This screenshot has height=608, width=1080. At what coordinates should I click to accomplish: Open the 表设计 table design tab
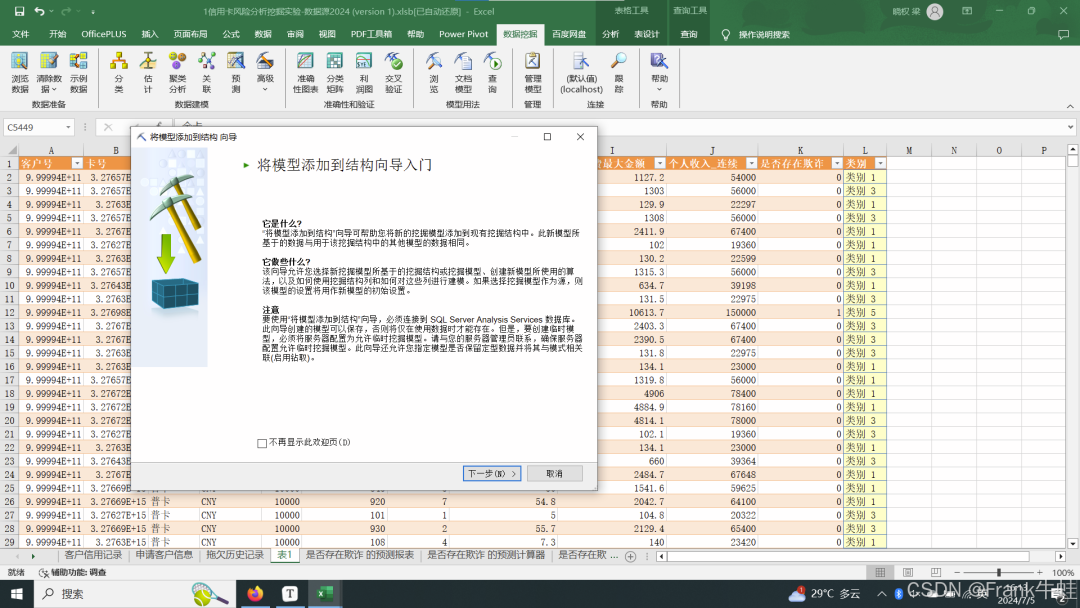point(647,34)
